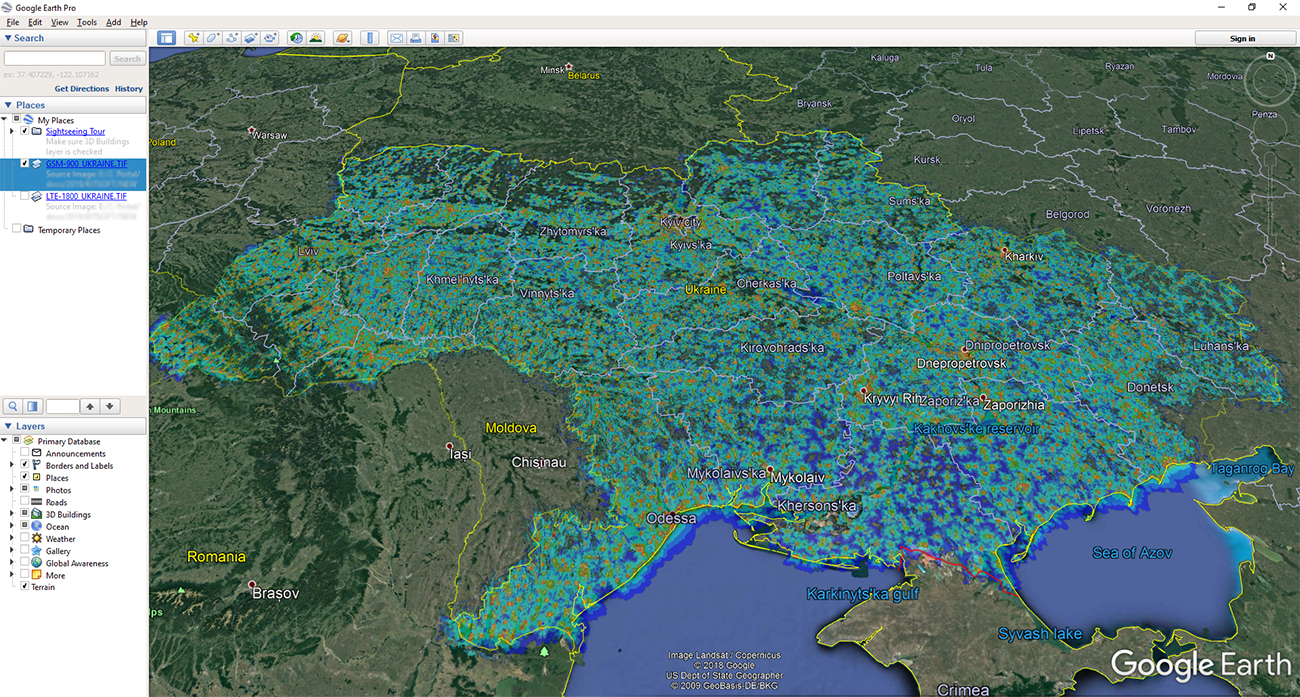Collapse the Search panel header

pyautogui.click(x=74, y=38)
